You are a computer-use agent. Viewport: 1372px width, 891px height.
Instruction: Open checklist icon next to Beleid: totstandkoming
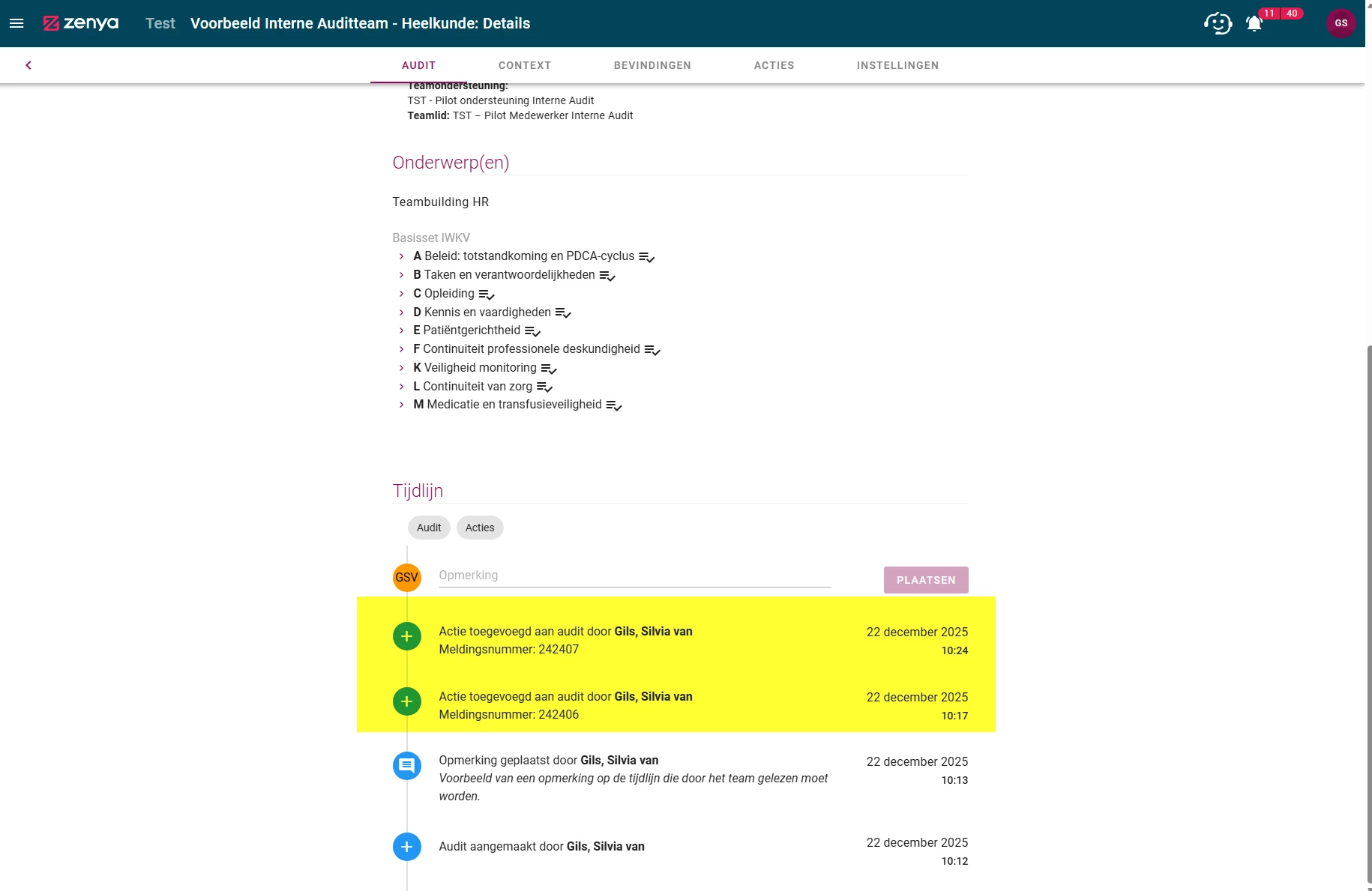647,257
